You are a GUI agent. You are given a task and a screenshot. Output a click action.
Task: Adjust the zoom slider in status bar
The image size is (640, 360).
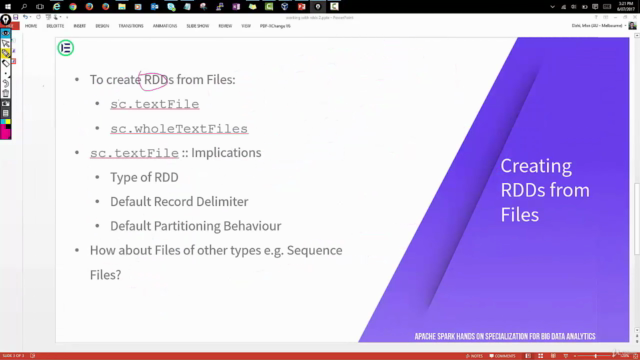tap(596, 356)
